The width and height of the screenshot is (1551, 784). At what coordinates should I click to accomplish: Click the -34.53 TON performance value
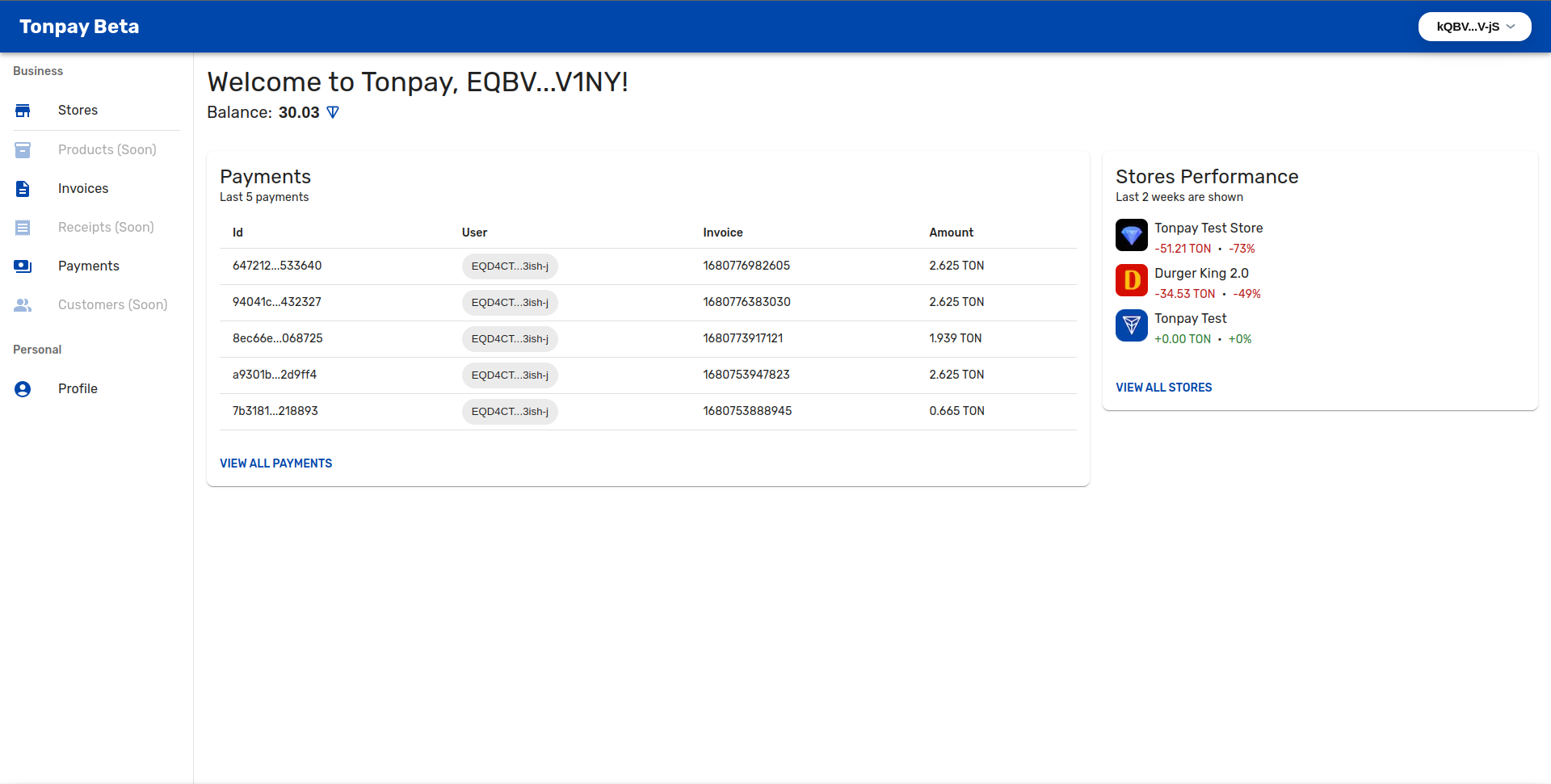[1185, 294]
